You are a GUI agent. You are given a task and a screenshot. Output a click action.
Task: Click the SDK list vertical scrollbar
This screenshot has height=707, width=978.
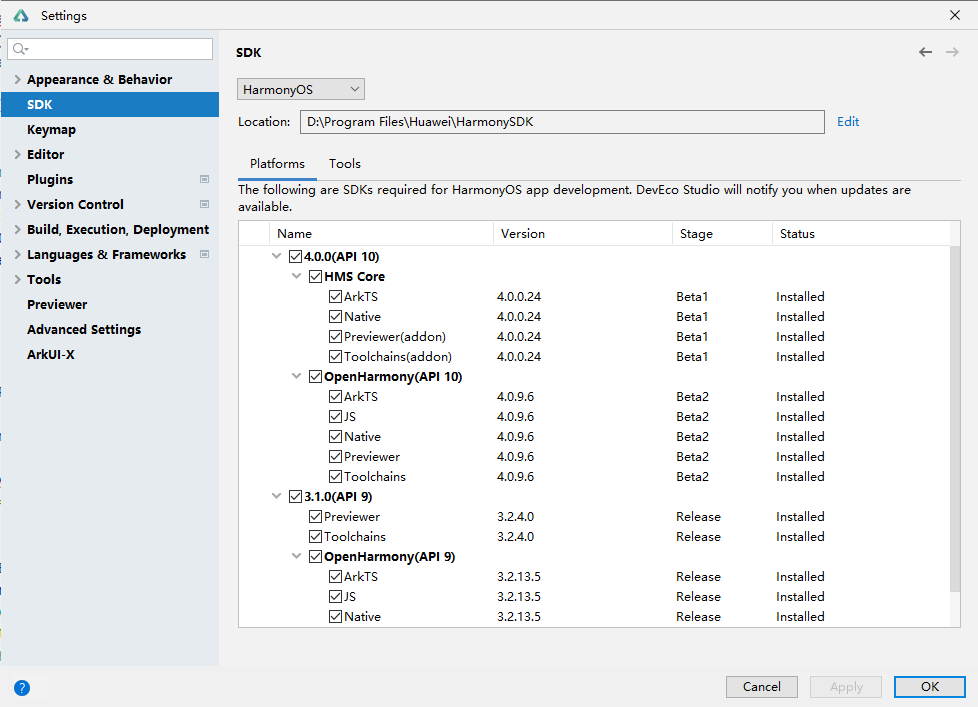click(x=955, y=419)
